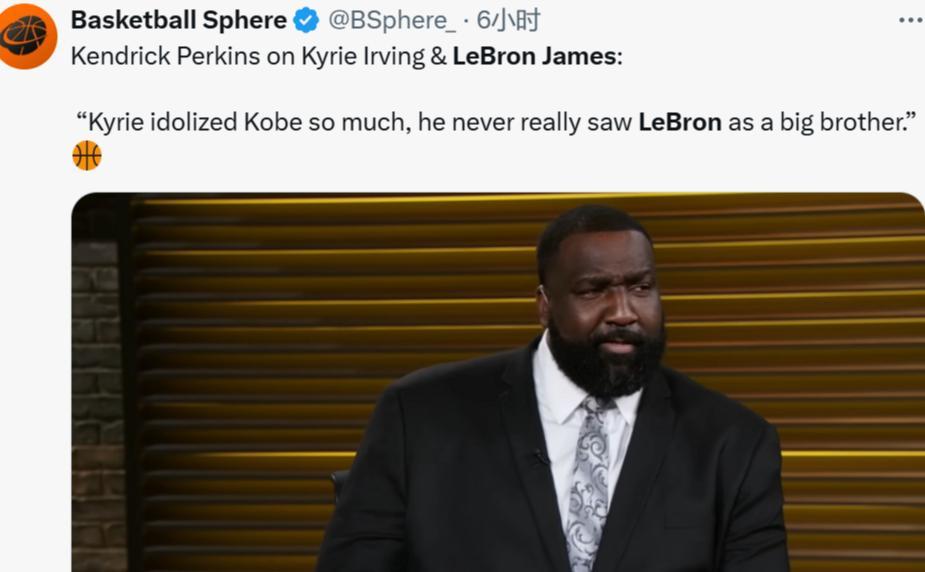Open the post via the 6小时 timestamp

508,21
